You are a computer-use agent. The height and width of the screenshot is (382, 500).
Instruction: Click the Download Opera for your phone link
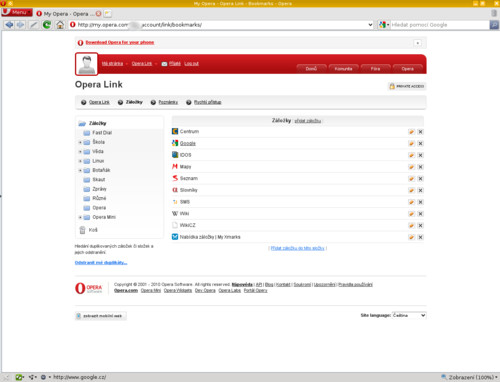tap(120, 42)
